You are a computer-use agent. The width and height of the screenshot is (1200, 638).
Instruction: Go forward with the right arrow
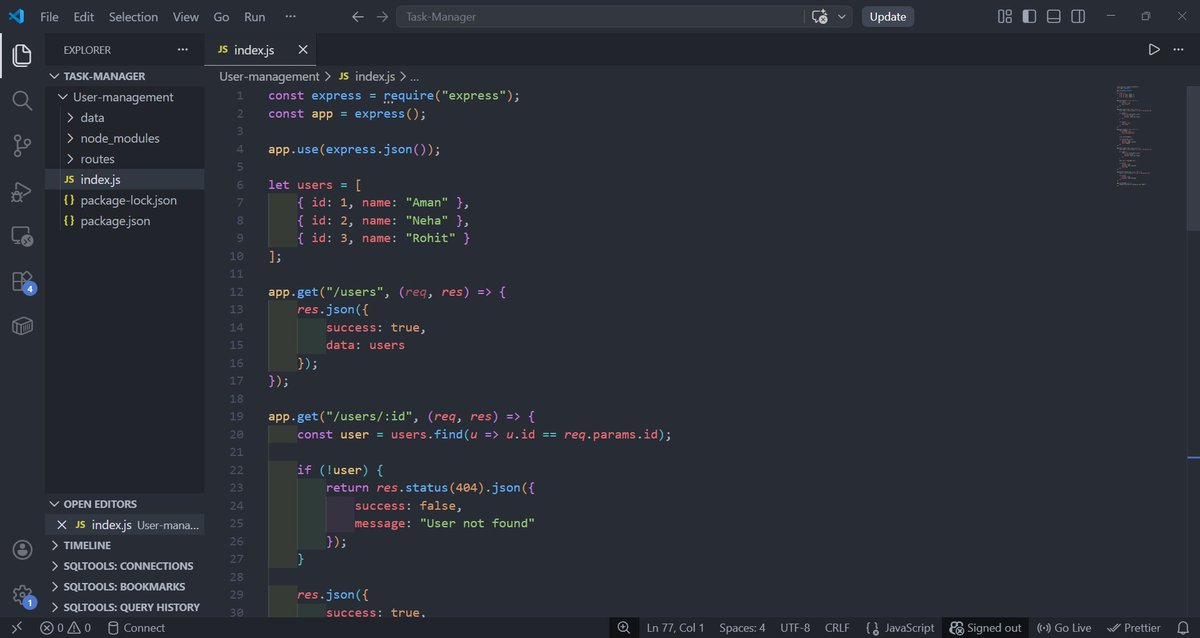pos(382,16)
